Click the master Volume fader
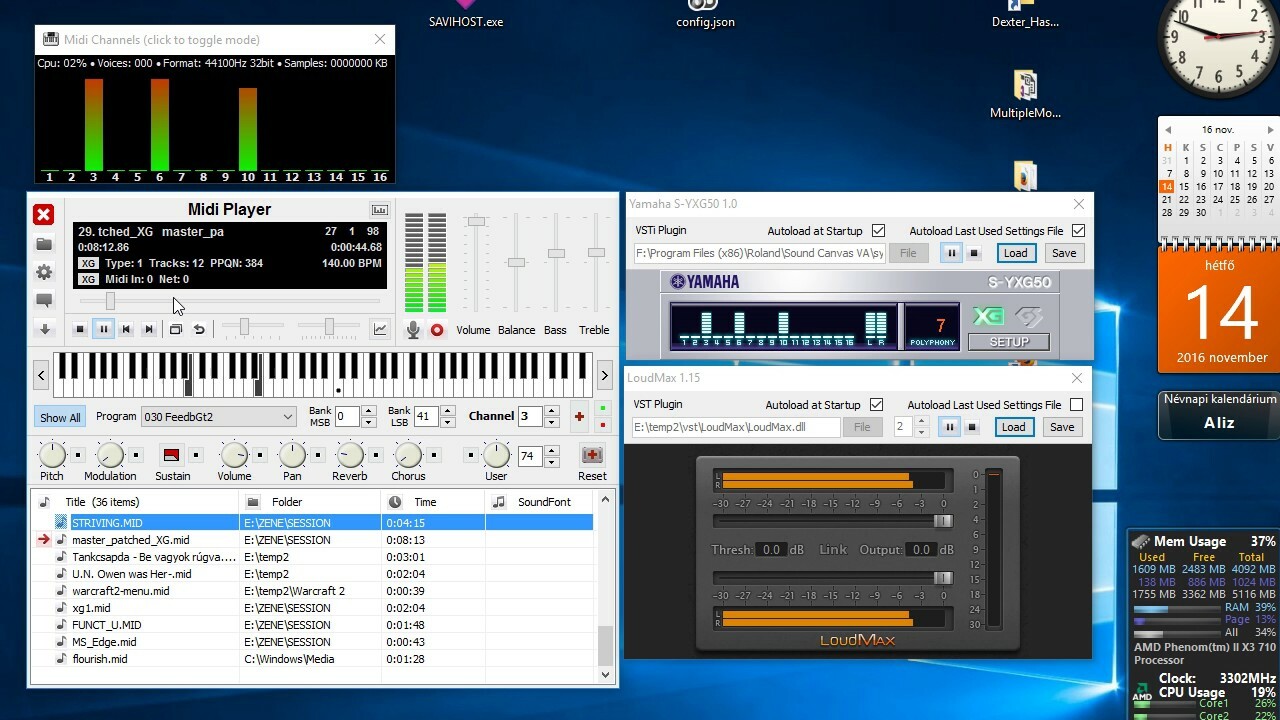Viewport: 1280px width, 720px height. [476, 220]
